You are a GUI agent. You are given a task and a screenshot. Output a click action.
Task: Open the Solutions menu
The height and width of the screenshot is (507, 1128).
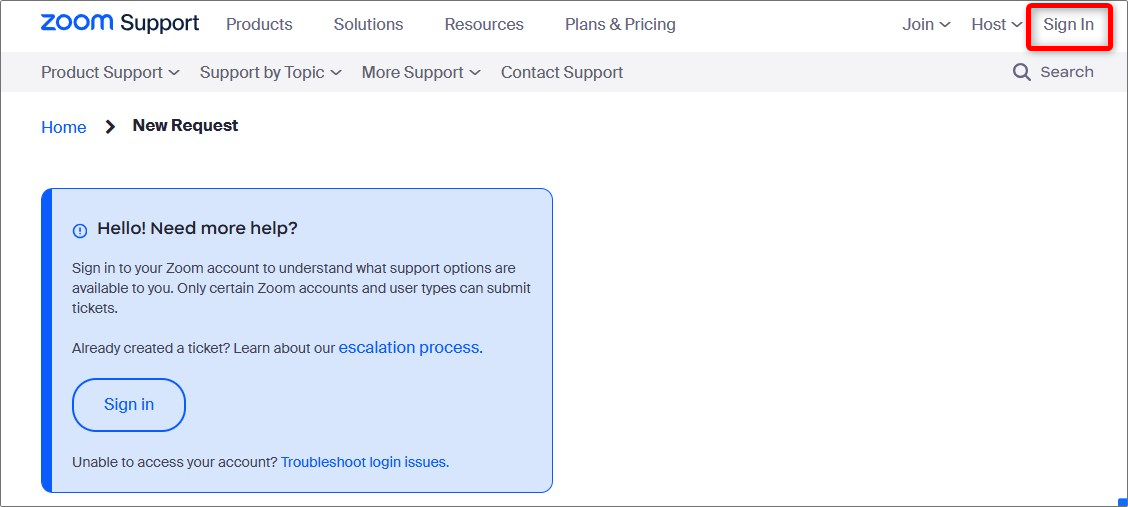(x=368, y=24)
